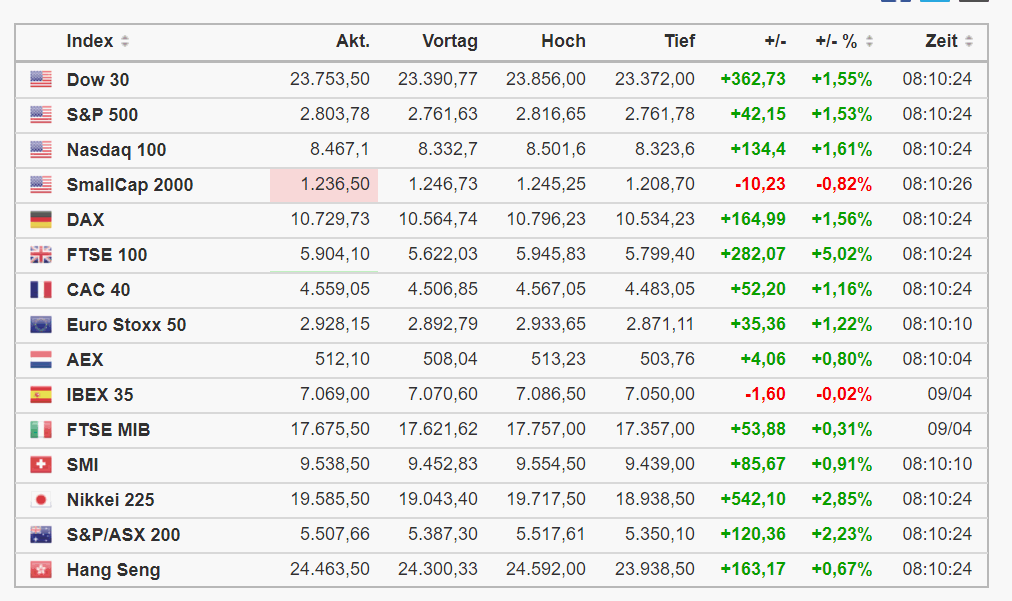Screen dimensions: 1012x601
Task: Open the AEX index link
Action: [x=85, y=360]
